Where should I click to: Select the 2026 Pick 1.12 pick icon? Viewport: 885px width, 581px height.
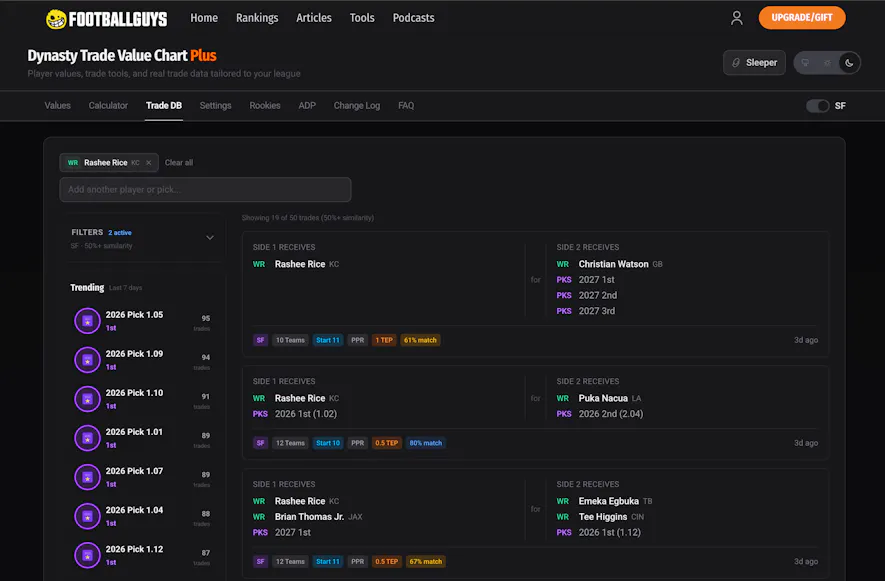(87, 555)
